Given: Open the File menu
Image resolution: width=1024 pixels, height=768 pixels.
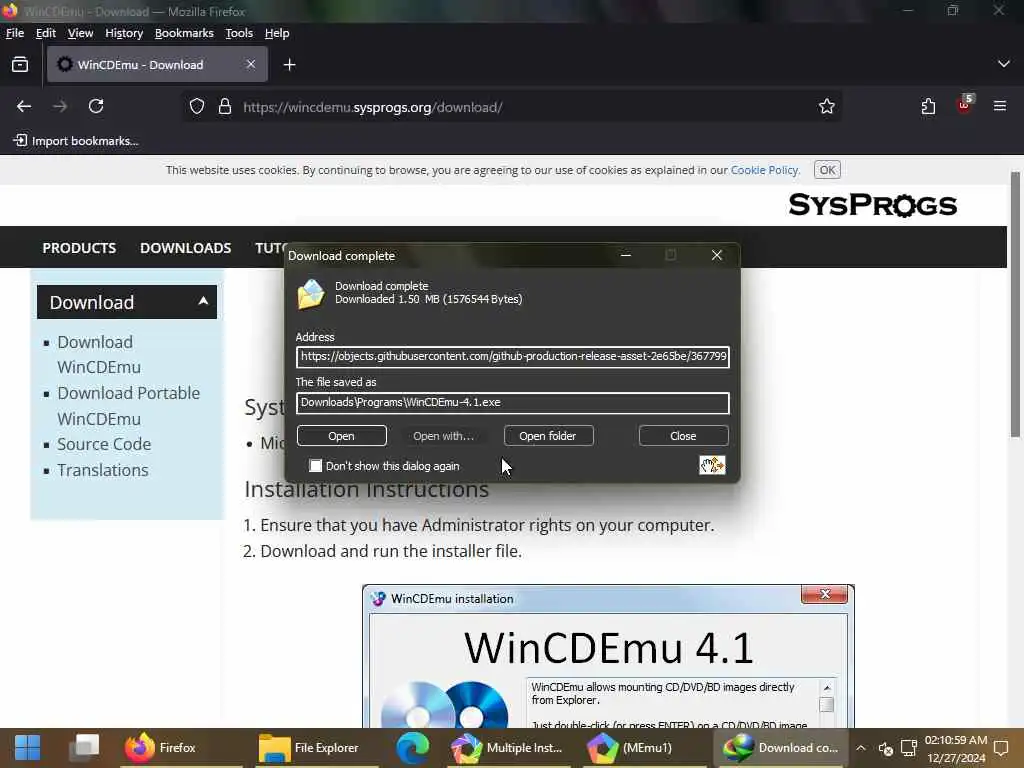Looking at the screenshot, I should pos(14,33).
